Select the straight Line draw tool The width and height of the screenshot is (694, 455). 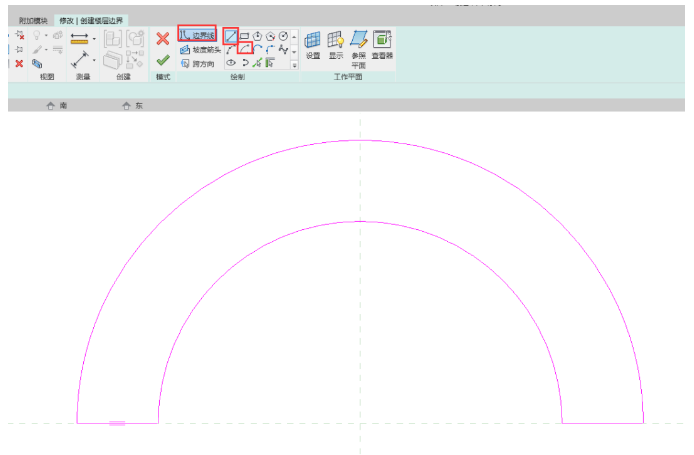pyautogui.click(x=231, y=35)
